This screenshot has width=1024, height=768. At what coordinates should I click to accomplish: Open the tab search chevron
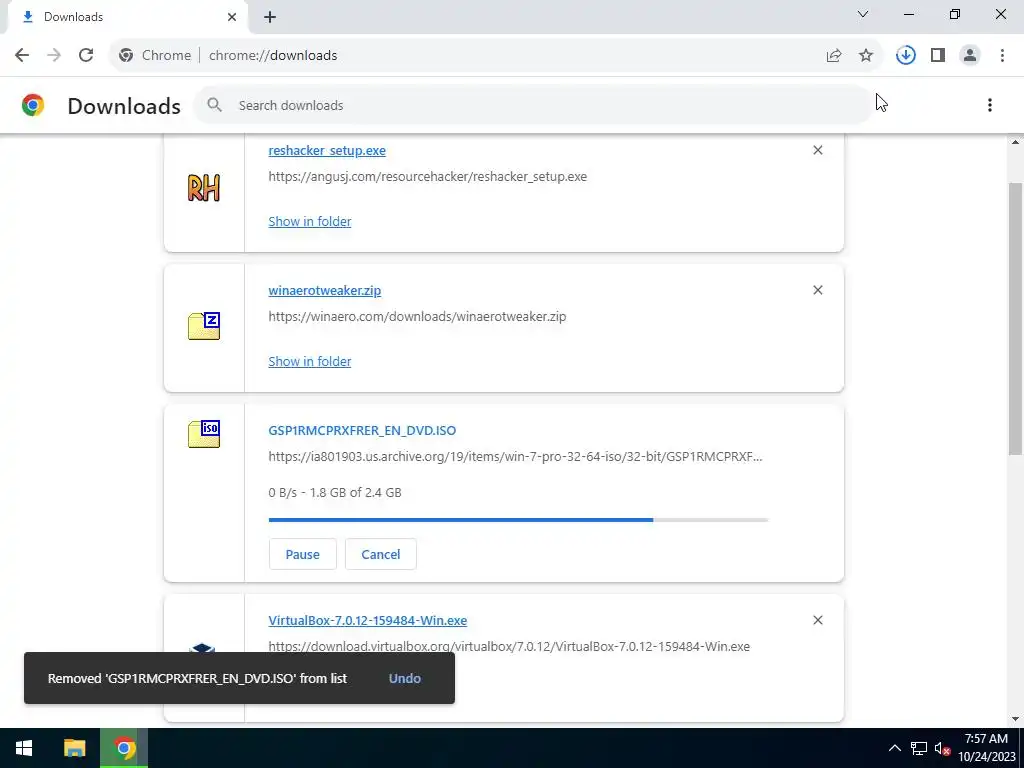[x=863, y=14]
